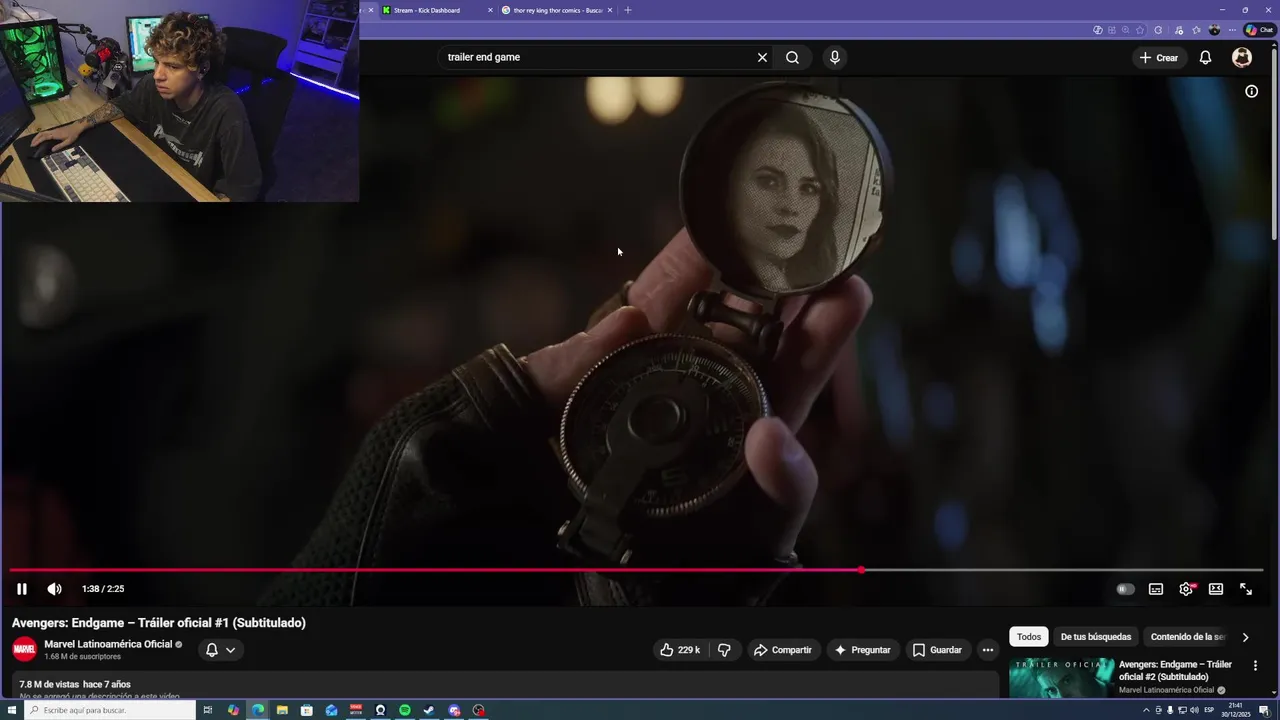
Task: Open the Crear menu
Action: click(x=1158, y=57)
